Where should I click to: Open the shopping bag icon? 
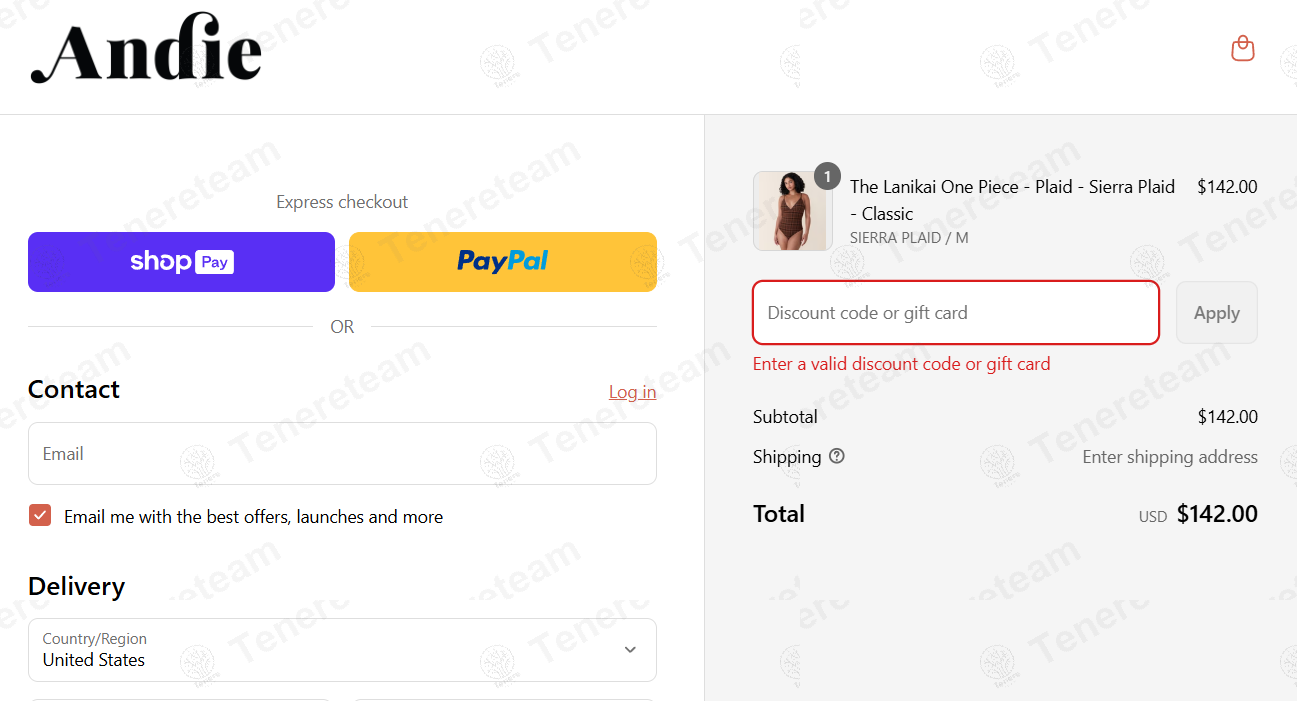tap(1243, 48)
